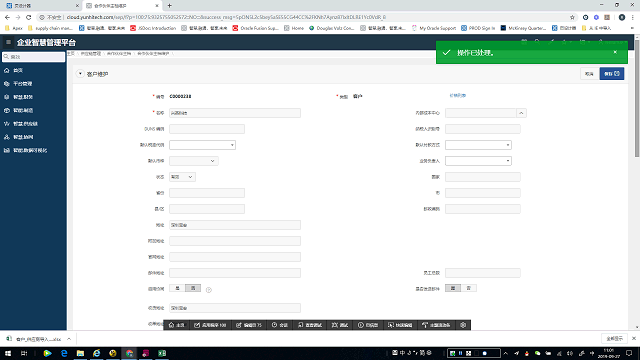Open Excel from the taskbar
This screenshot has width=640, height=360.
tap(162, 353)
